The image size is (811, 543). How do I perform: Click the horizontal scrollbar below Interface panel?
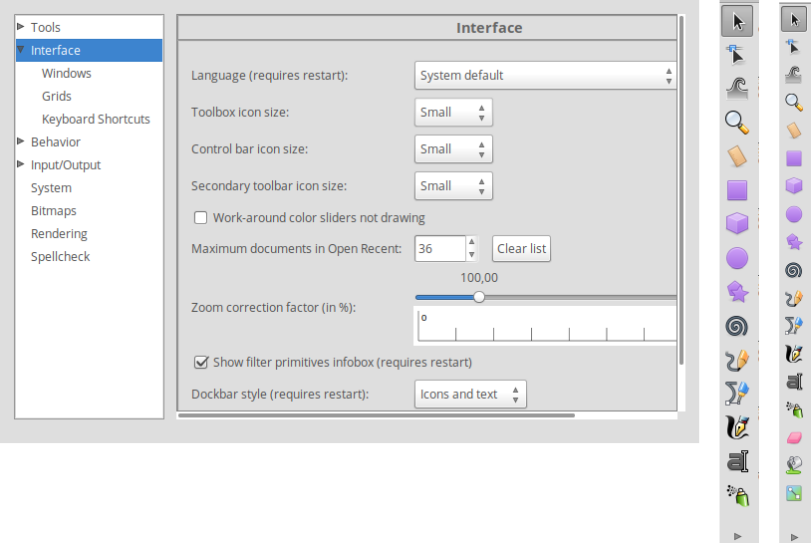tap(376, 415)
